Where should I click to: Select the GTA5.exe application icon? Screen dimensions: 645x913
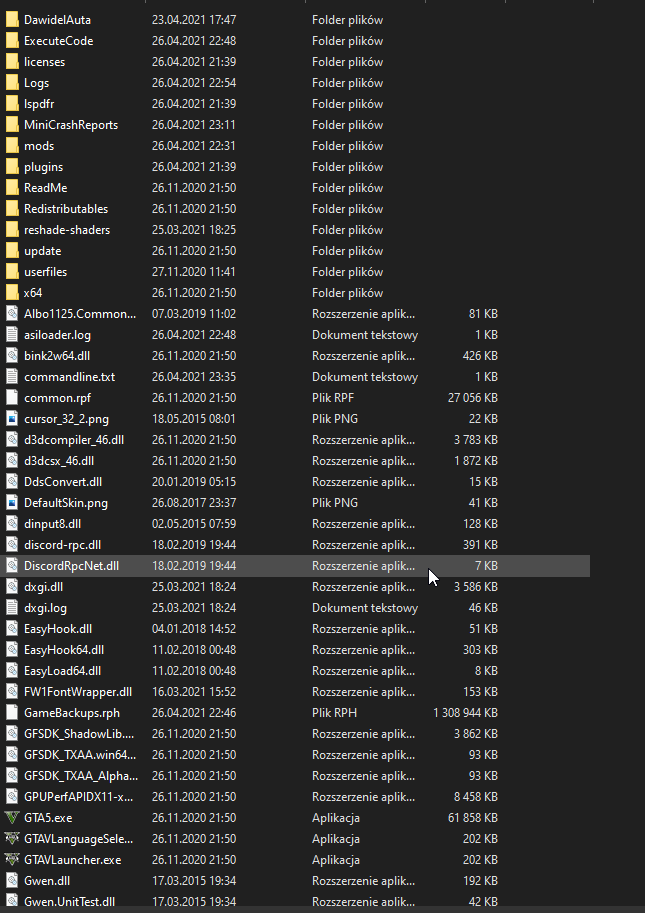[12, 818]
